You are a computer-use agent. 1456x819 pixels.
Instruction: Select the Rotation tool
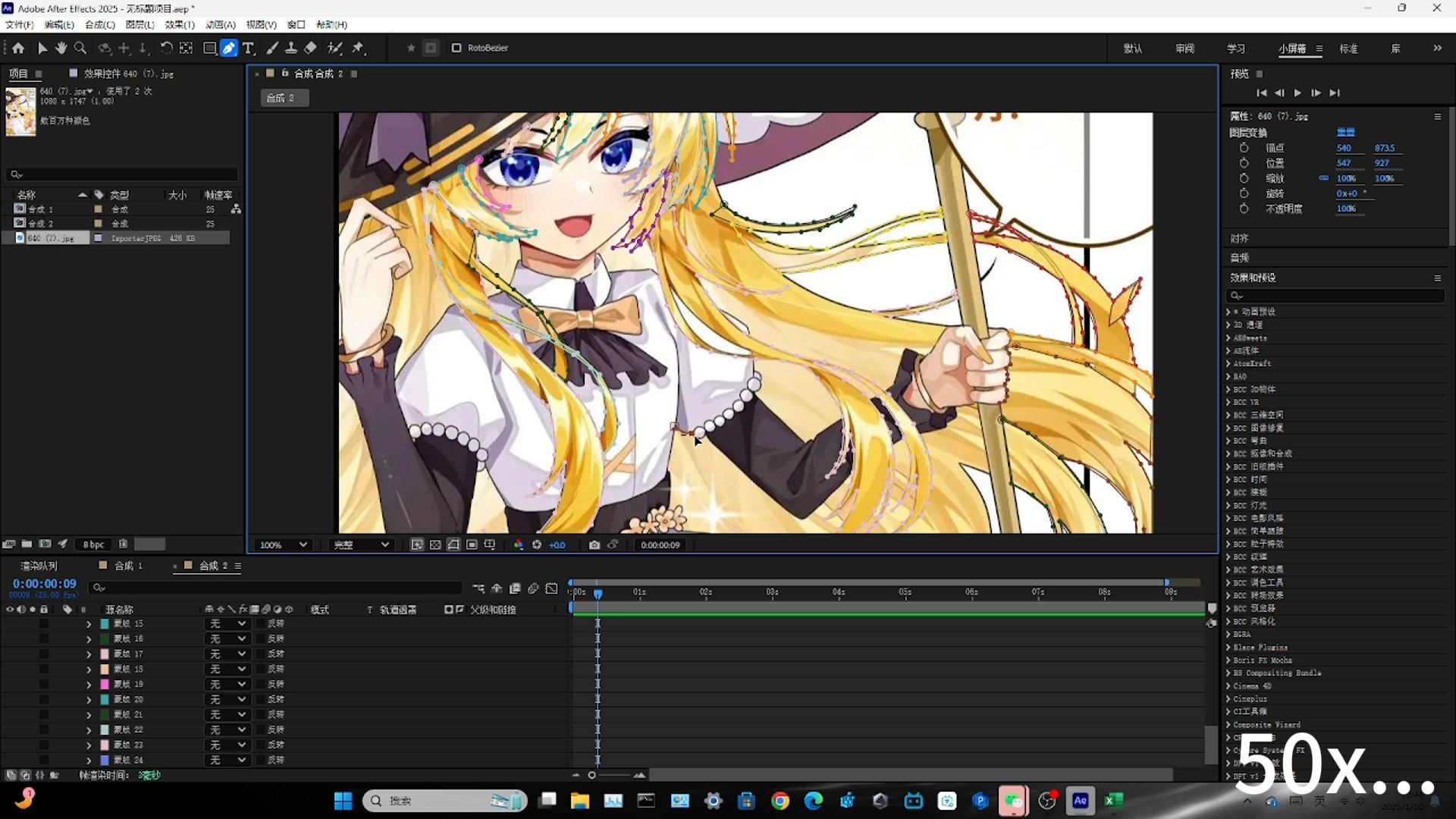pyautogui.click(x=166, y=48)
